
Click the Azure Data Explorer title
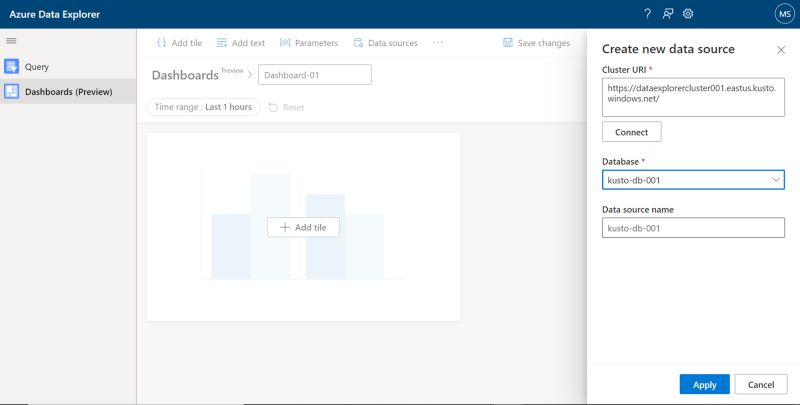55,14
